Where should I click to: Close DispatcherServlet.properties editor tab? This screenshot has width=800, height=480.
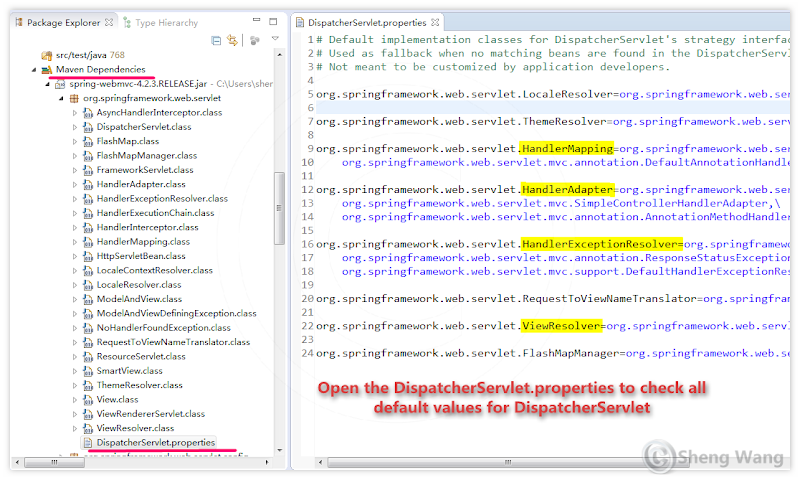click(x=435, y=22)
